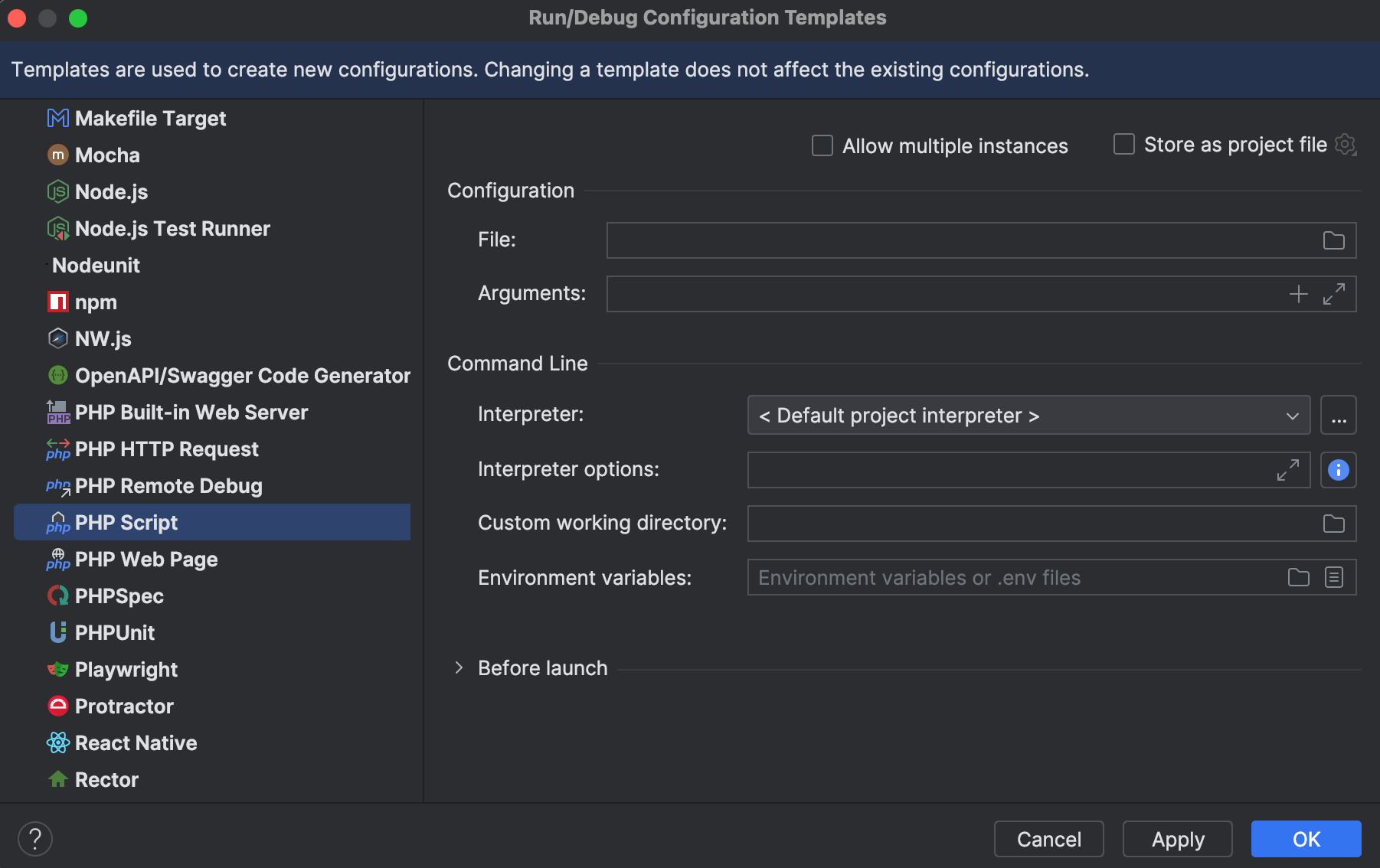Viewport: 1380px width, 868px height.
Task: Click the expand arguments field icon
Action: [x=1335, y=293]
